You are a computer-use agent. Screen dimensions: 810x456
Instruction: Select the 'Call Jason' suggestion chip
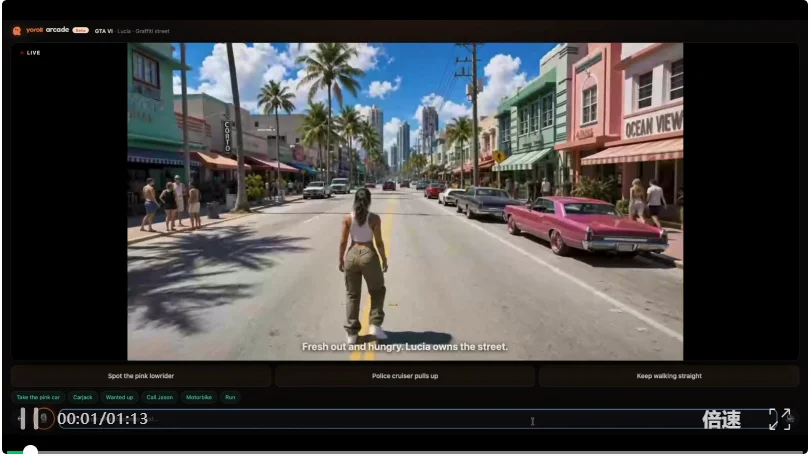(x=160, y=397)
